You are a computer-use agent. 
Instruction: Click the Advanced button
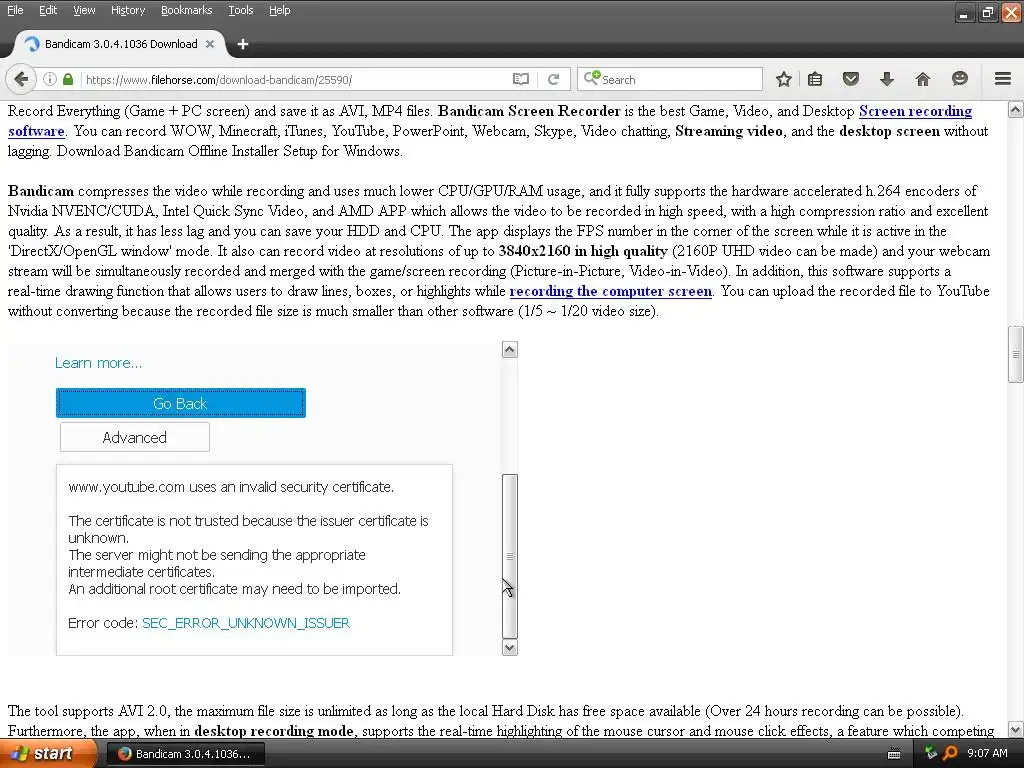[135, 438]
